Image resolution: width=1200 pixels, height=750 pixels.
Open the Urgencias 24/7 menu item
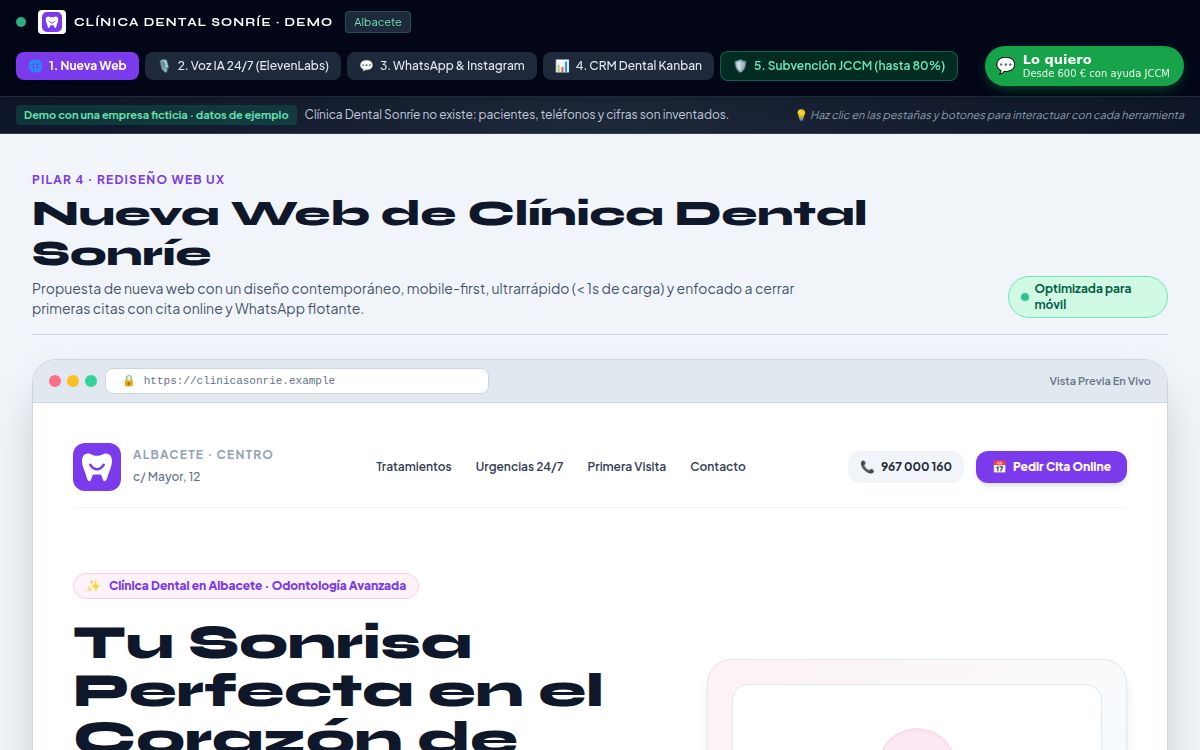tap(519, 467)
